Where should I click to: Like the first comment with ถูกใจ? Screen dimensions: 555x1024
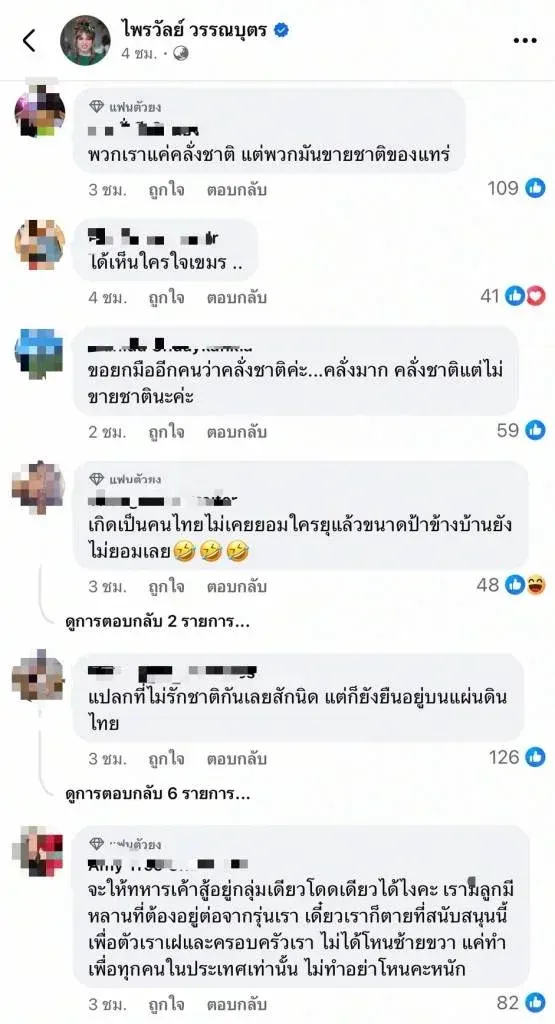(x=166, y=190)
